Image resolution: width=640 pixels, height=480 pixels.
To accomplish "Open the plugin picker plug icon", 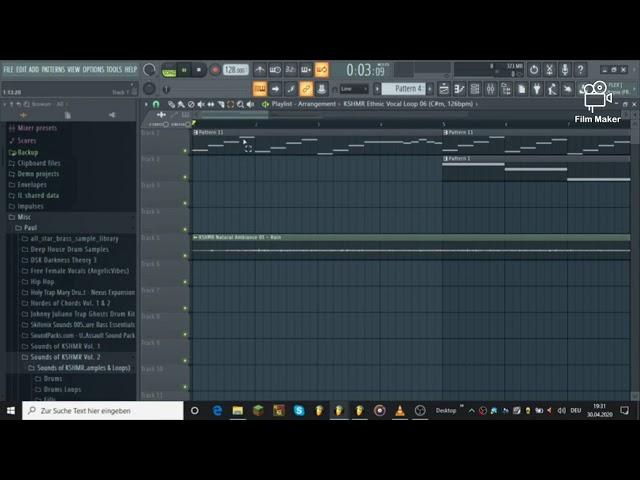I will [537, 89].
